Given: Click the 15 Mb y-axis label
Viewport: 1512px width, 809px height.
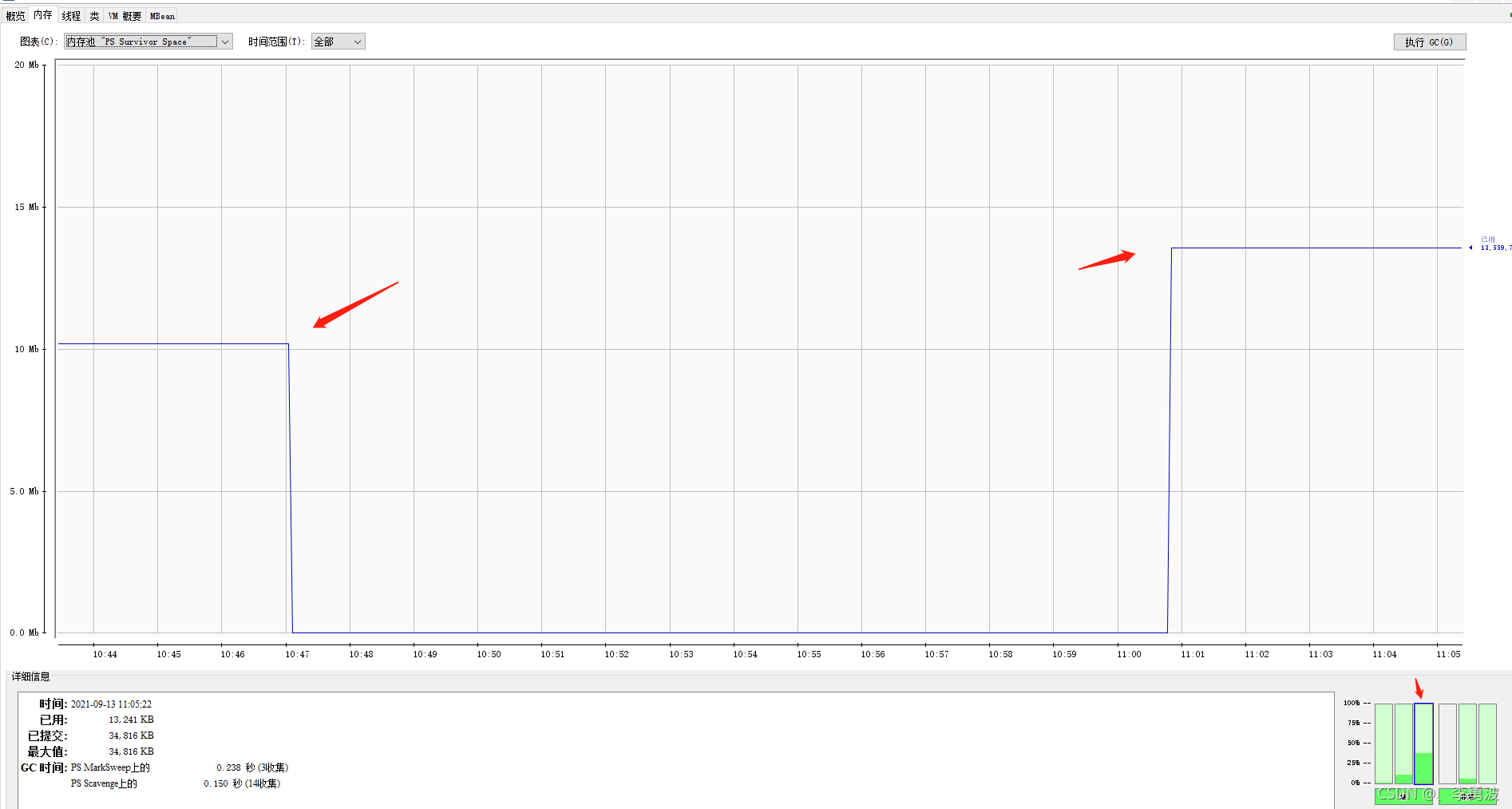Looking at the screenshot, I should 26,207.
